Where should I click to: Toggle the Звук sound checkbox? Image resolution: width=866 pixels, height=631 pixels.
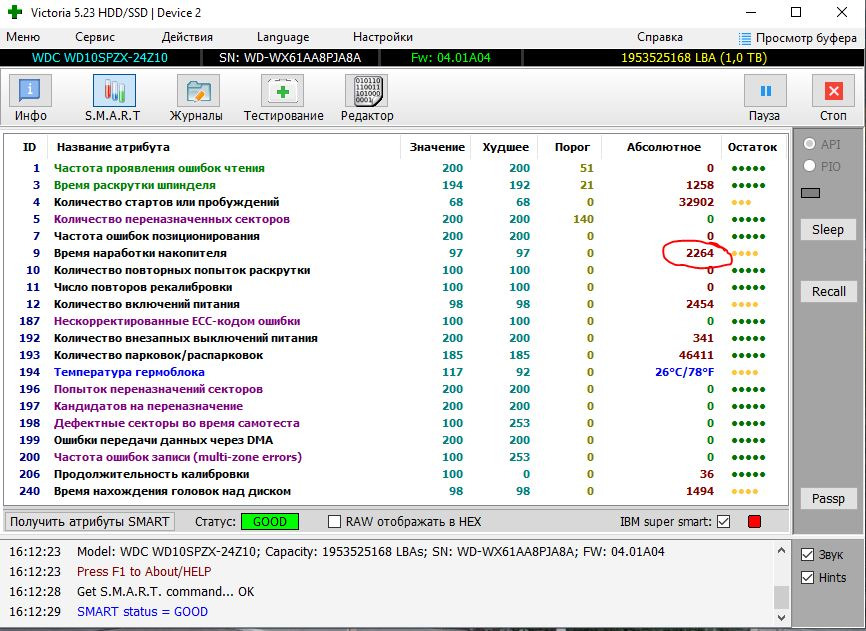tap(808, 554)
